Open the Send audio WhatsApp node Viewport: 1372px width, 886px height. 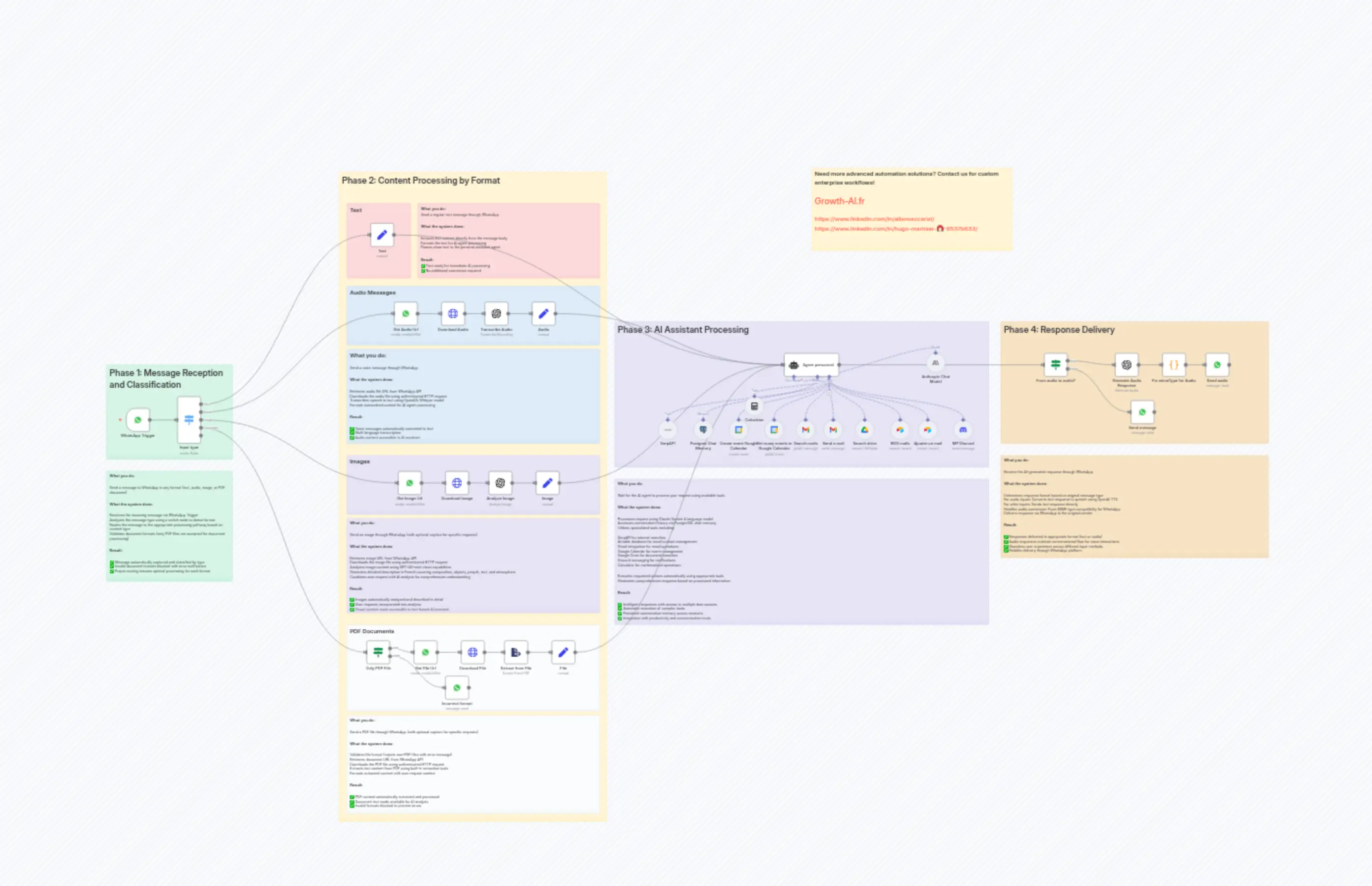[1217, 364]
